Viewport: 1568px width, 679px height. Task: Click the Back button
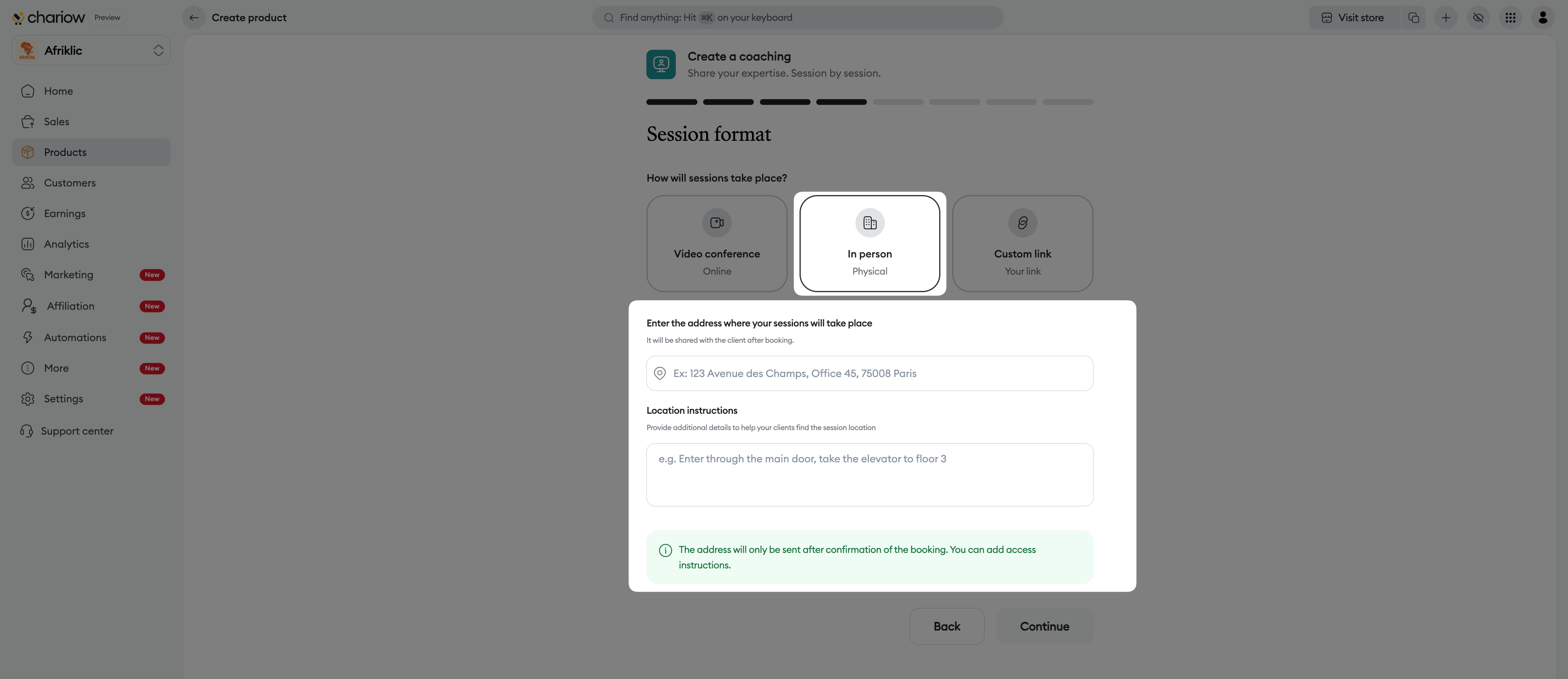(947, 626)
